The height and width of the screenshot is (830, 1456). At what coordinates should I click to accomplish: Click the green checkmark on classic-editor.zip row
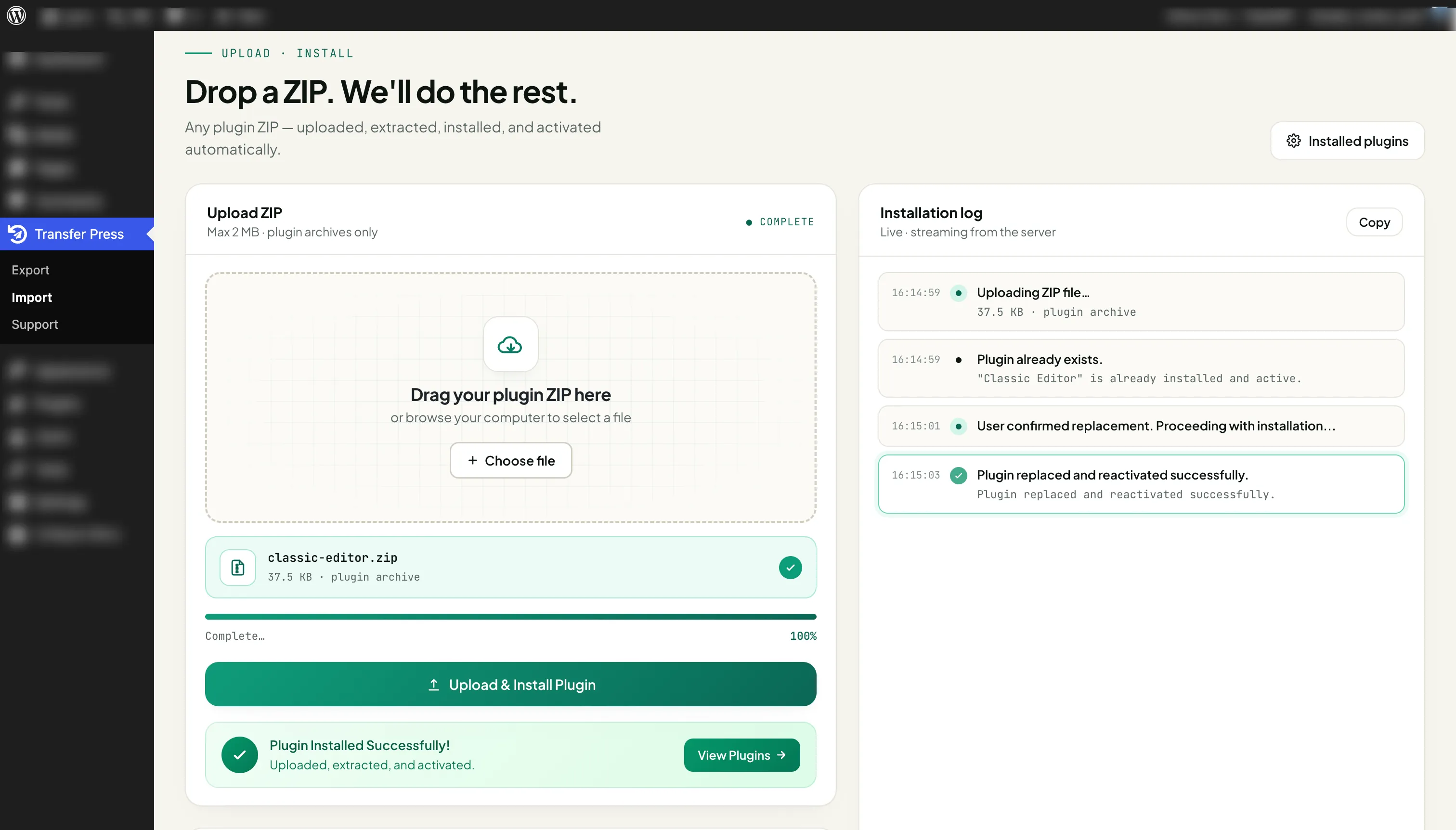pyautogui.click(x=790, y=567)
